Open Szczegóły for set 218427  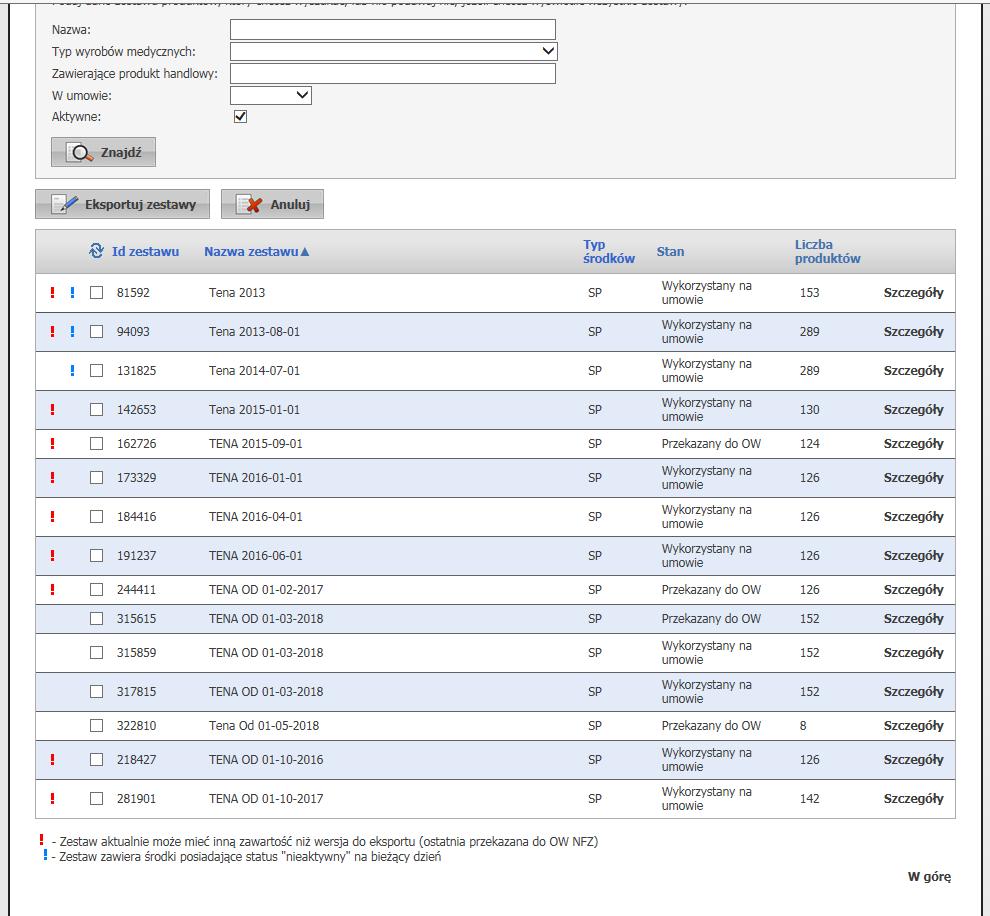[x=913, y=760]
